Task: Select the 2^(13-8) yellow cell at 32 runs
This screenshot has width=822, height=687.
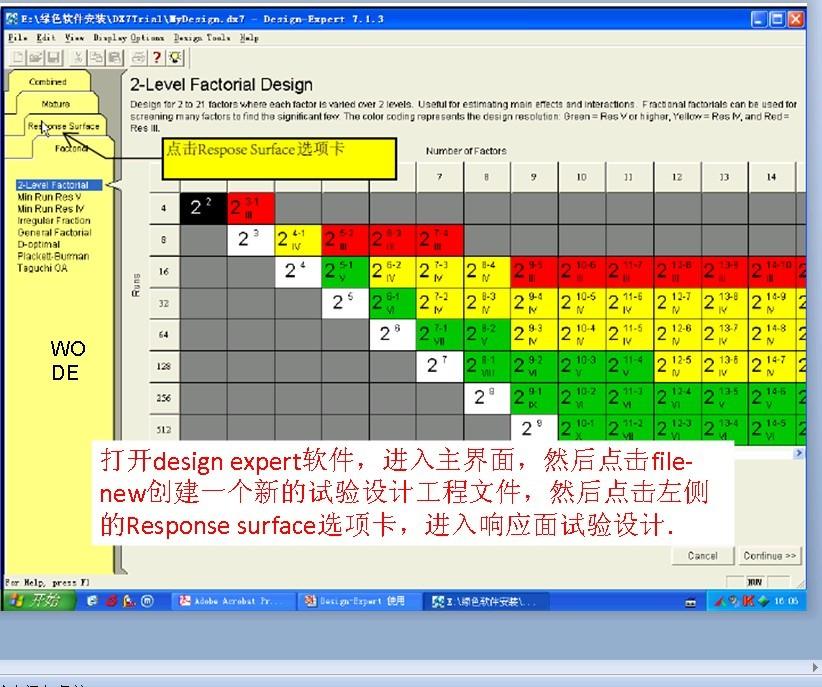Action: click(x=724, y=303)
